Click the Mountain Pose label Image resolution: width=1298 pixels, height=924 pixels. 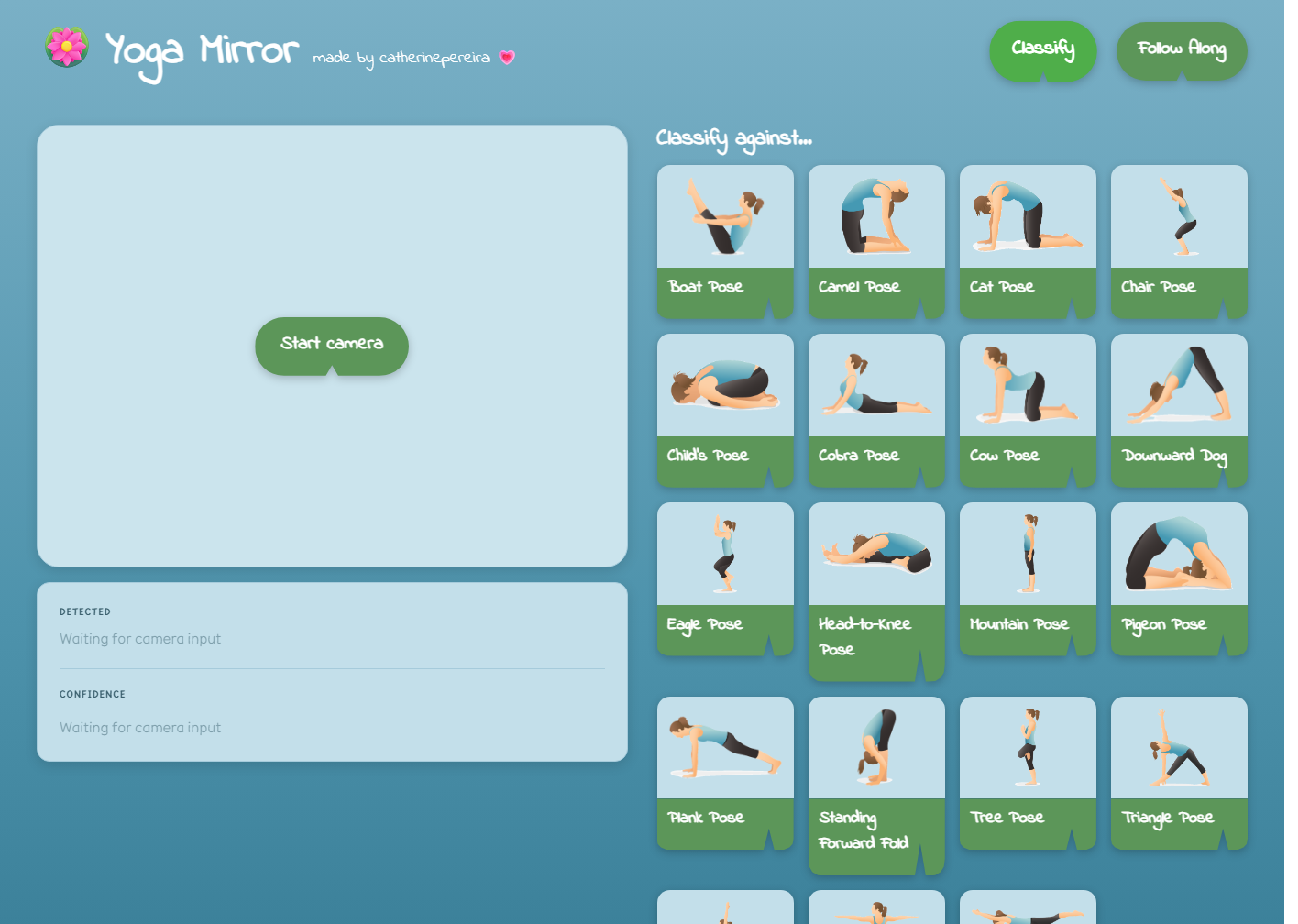tap(1019, 624)
